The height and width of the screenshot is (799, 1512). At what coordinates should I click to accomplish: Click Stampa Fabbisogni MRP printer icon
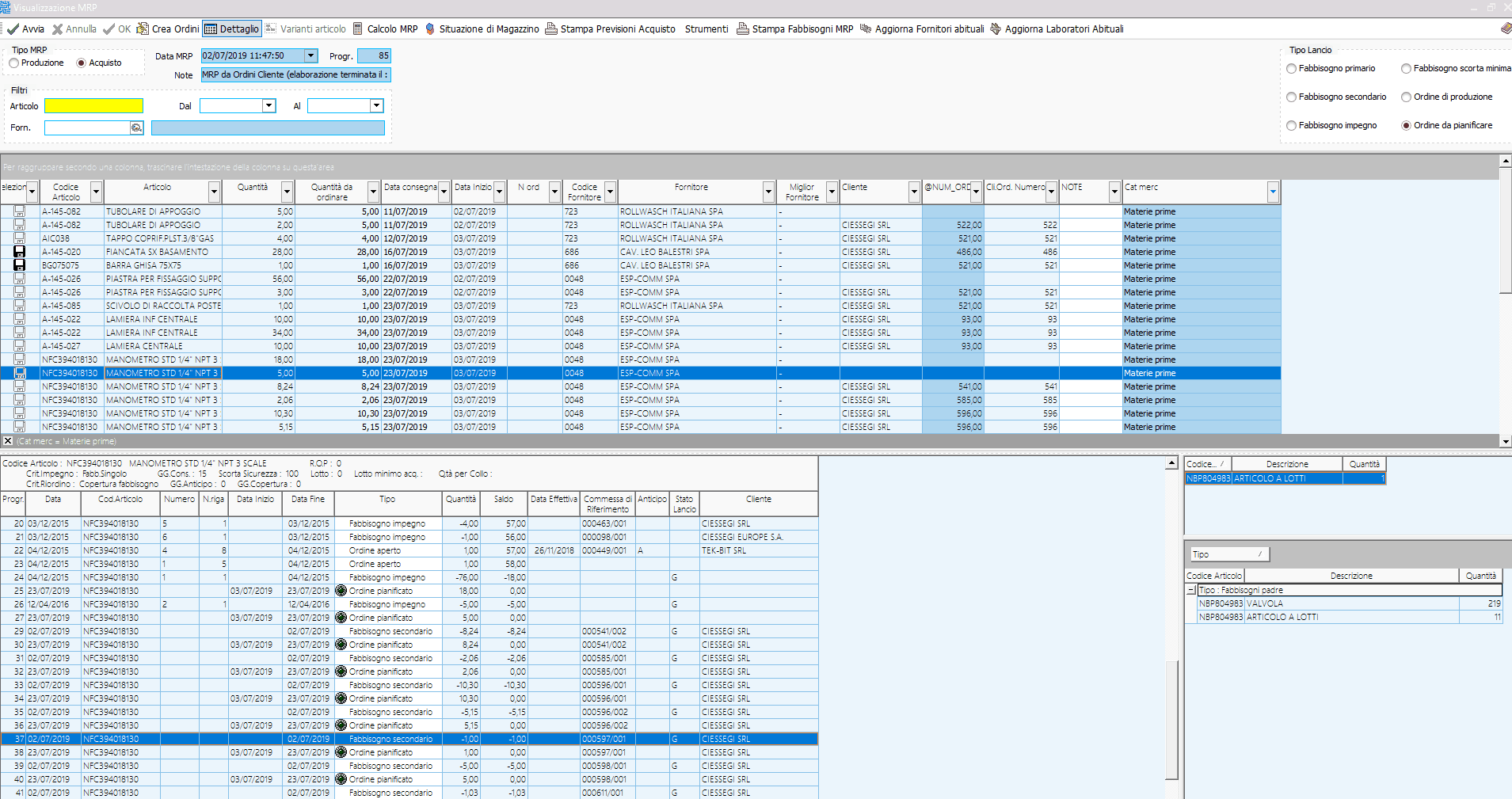[x=743, y=29]
